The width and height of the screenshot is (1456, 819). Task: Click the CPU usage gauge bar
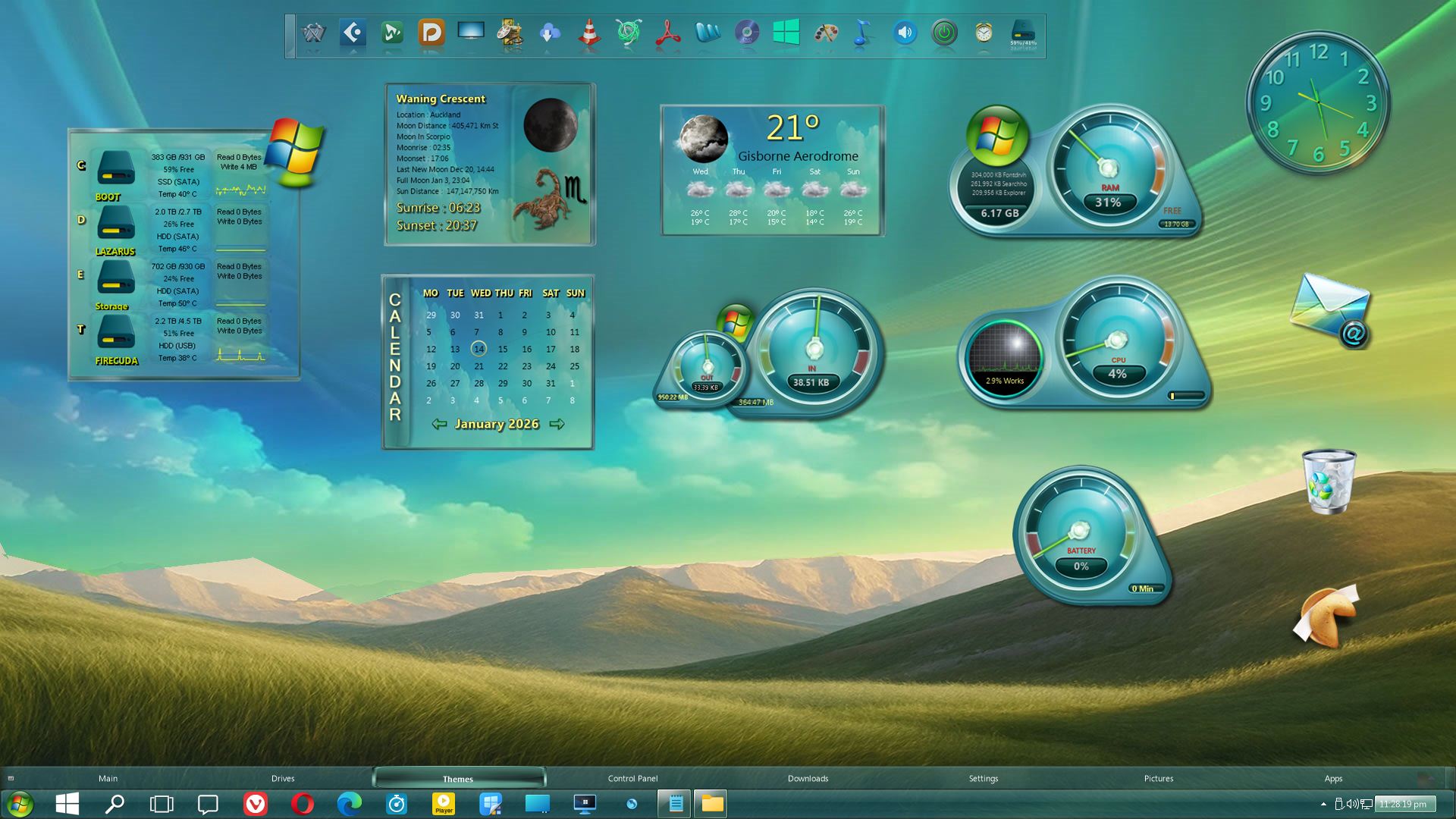point(1187,396)
